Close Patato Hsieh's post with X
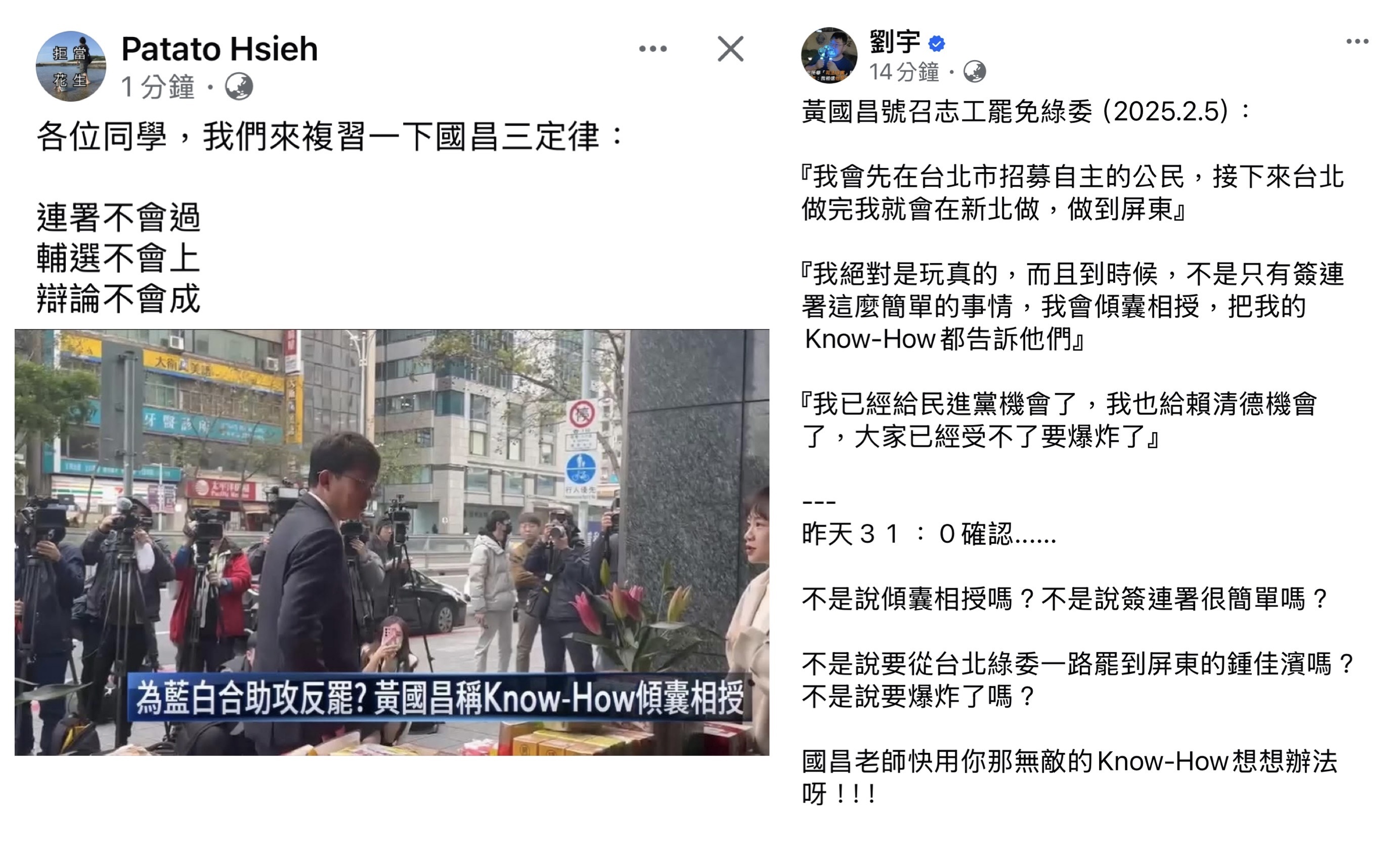Image resolution: width=1400 pixels, height=849 pixels. [730, 49]
